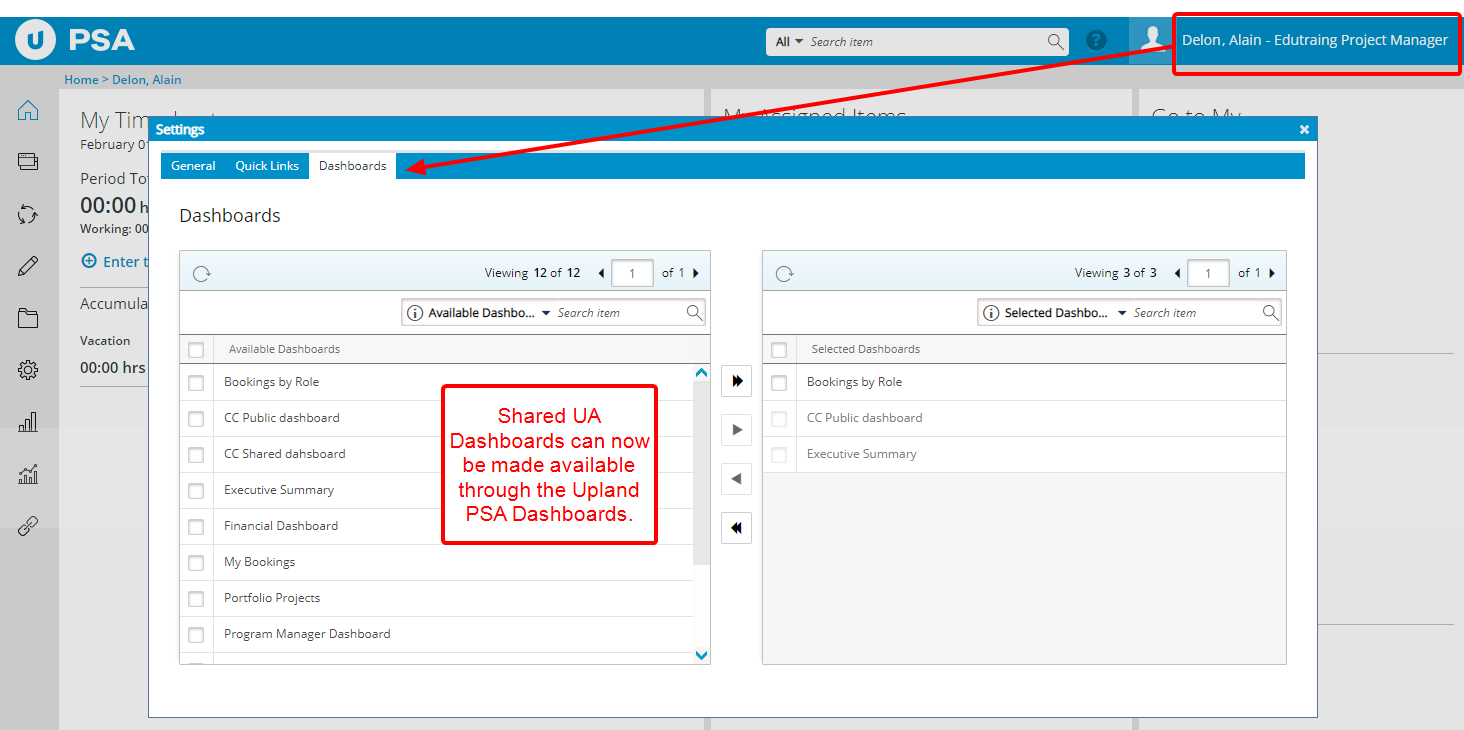Select the Bookings by Role checkbox in Selected list
Screen dimensions: 1464x730
point(779,382)
